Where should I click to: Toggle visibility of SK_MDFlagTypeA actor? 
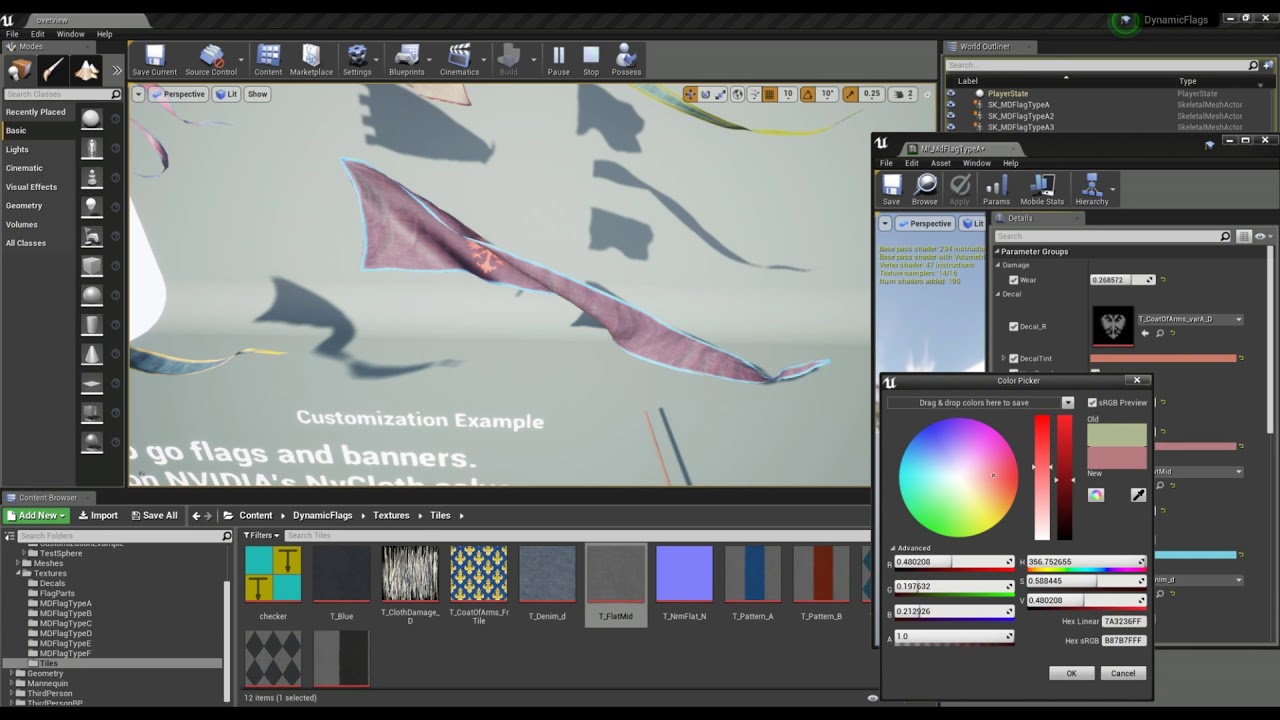[x=951, y=105]
